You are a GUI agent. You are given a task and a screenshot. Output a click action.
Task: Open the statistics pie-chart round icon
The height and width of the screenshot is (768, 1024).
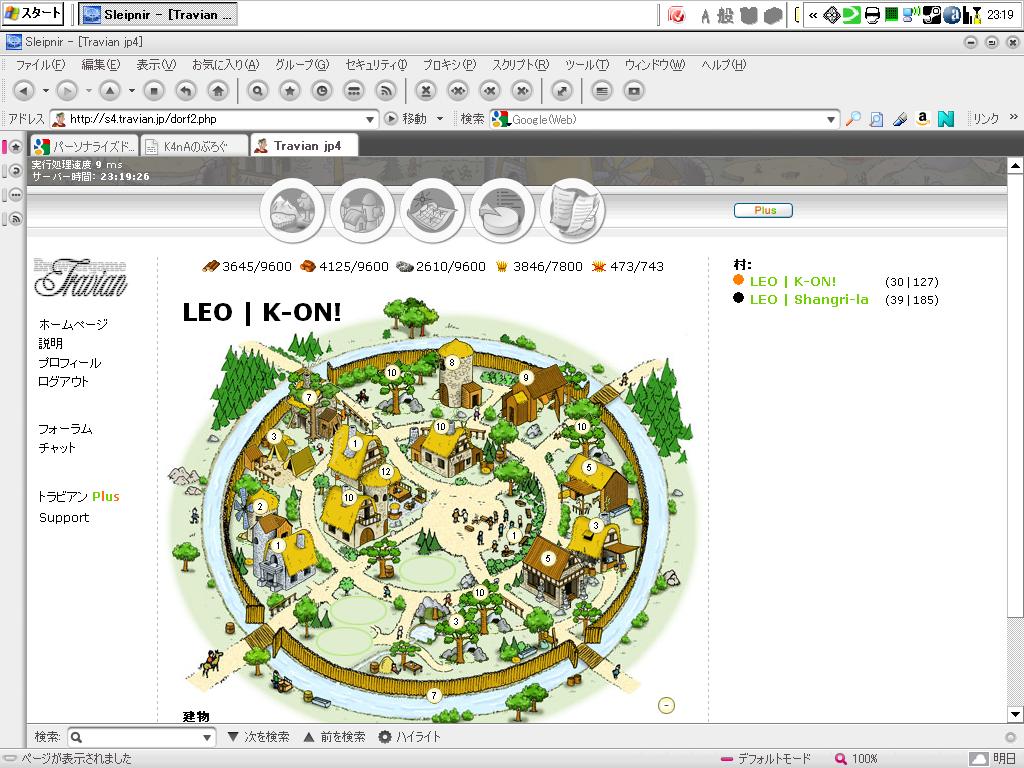pyautogui.click(x=502, y=210)
